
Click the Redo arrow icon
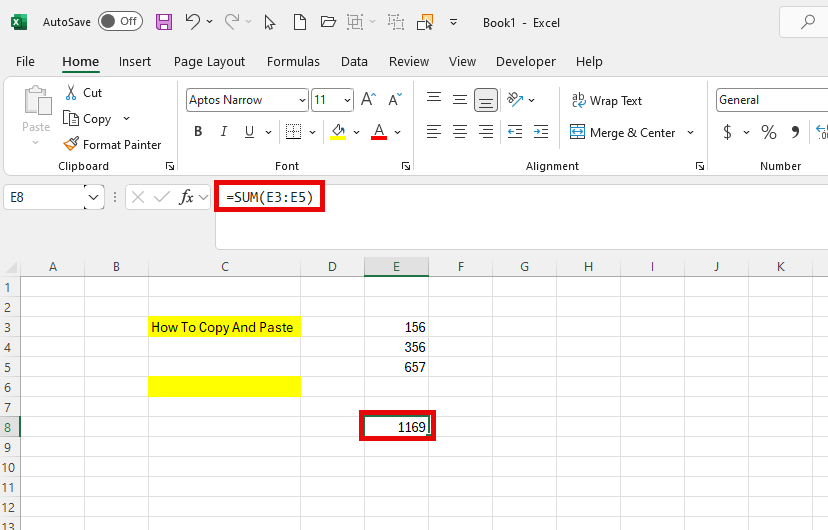pyautogui.click(x=232, y=22)
